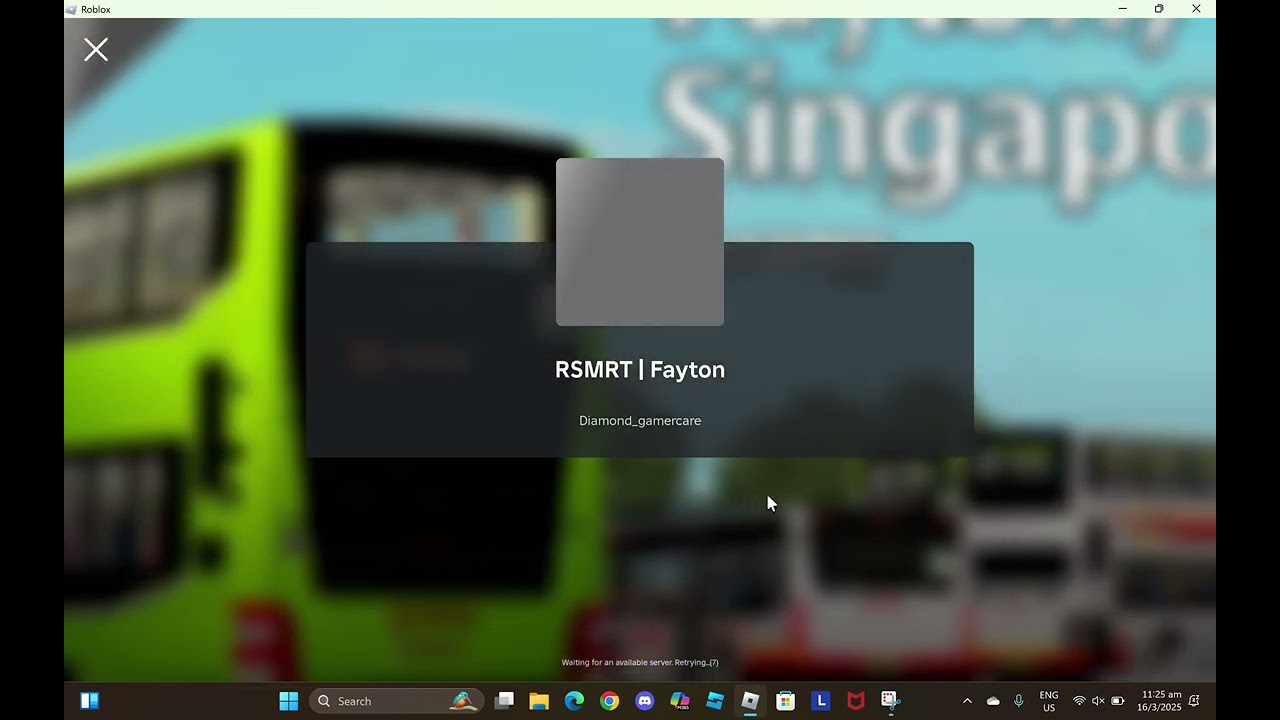Viewport: 1280px width, 720px height.
Task: Open Task View from the taskbar
Action: [x=504, y=701]
